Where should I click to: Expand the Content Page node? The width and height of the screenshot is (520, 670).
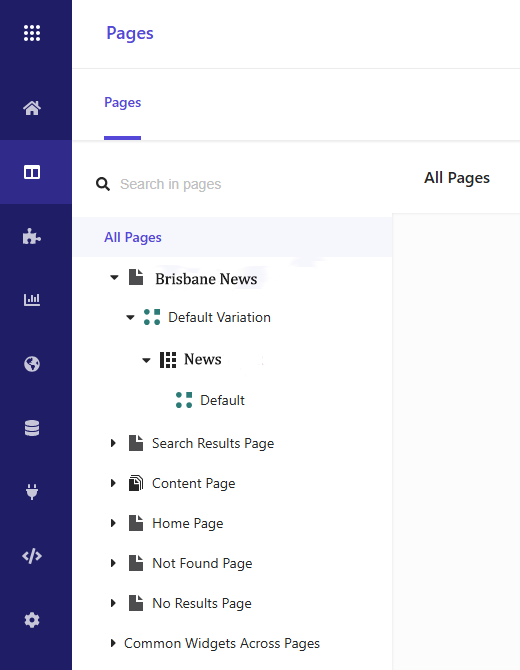tap(113, 483)
